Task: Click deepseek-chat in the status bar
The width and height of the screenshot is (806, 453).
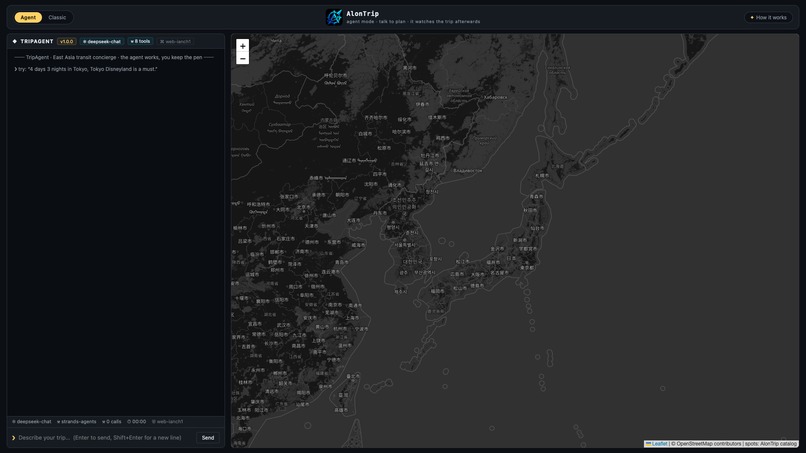Action: [32, 422]
